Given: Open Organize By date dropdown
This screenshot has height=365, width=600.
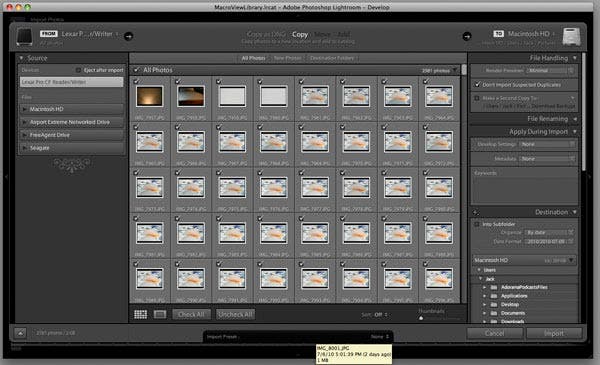Looking at the screenshot, I should [x=550, y=233].
